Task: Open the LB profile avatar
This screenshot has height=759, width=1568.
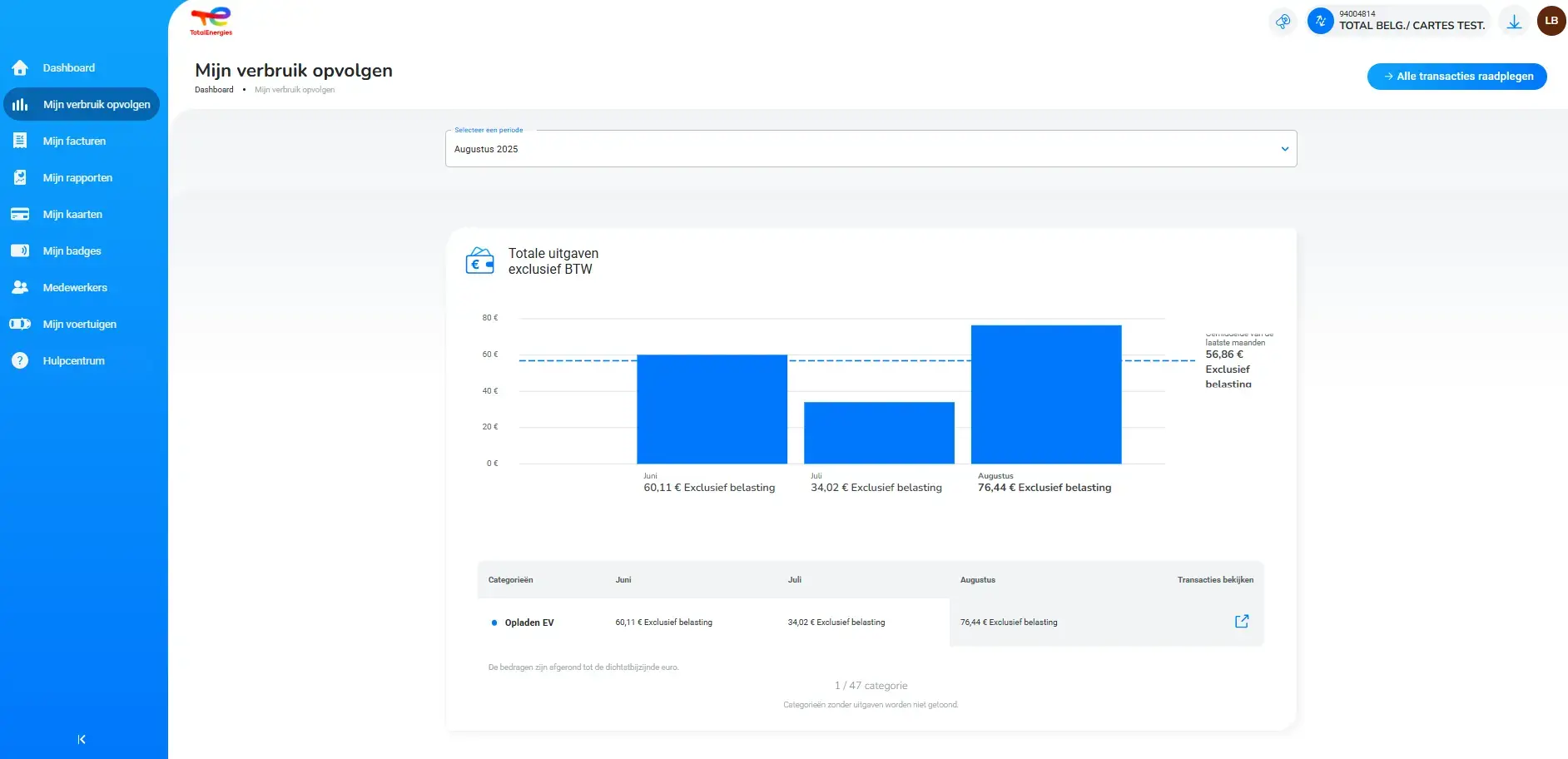Action: [x=1550, y=21]
